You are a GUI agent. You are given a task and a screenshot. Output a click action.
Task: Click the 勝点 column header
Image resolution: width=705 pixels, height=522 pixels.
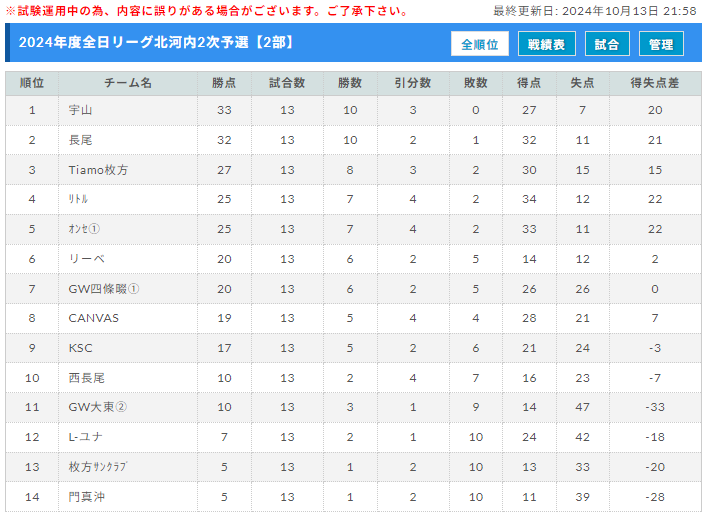pyautogui.click(x=224, y=83)
